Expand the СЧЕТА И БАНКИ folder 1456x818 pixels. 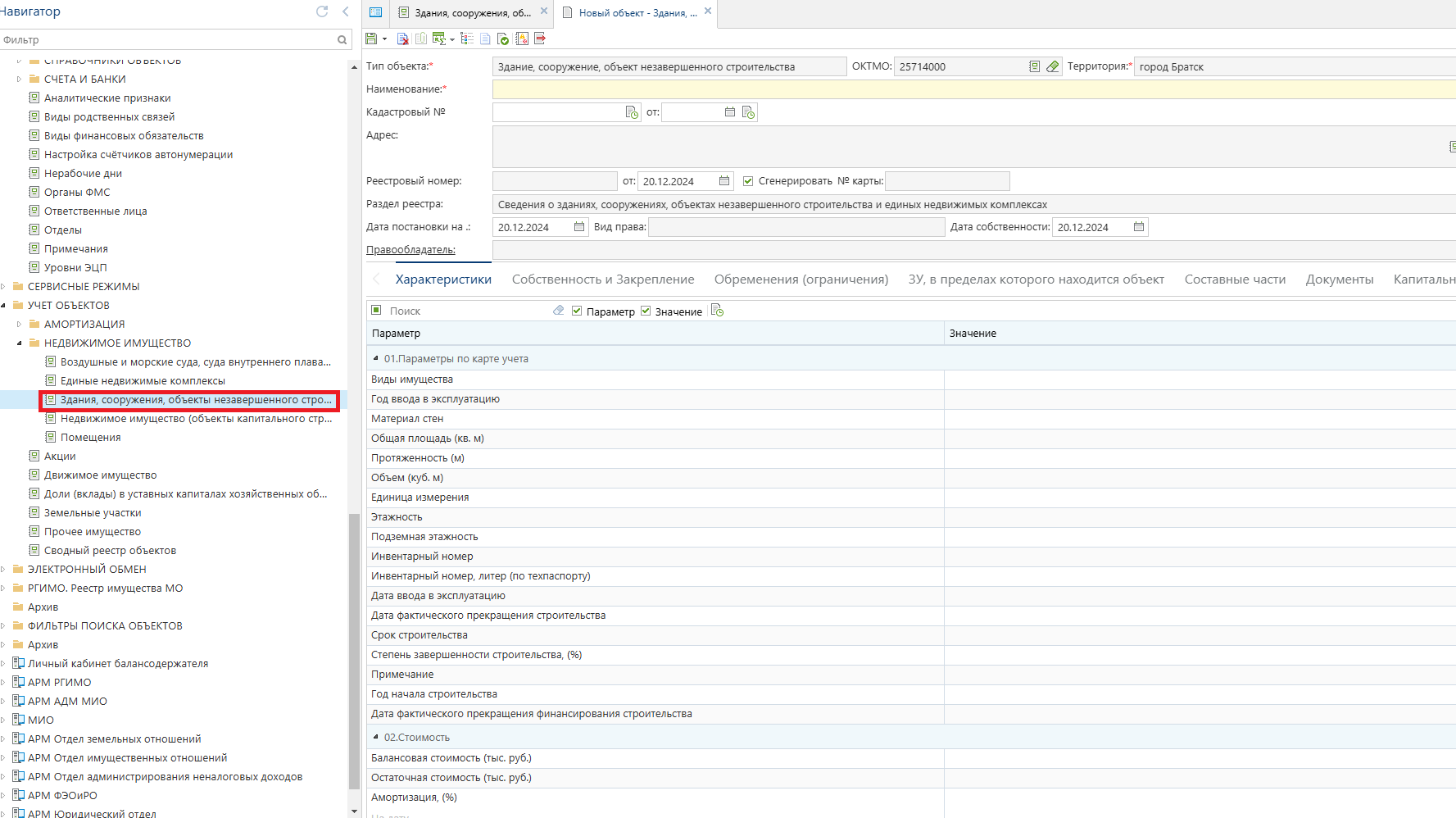(20, 80)
